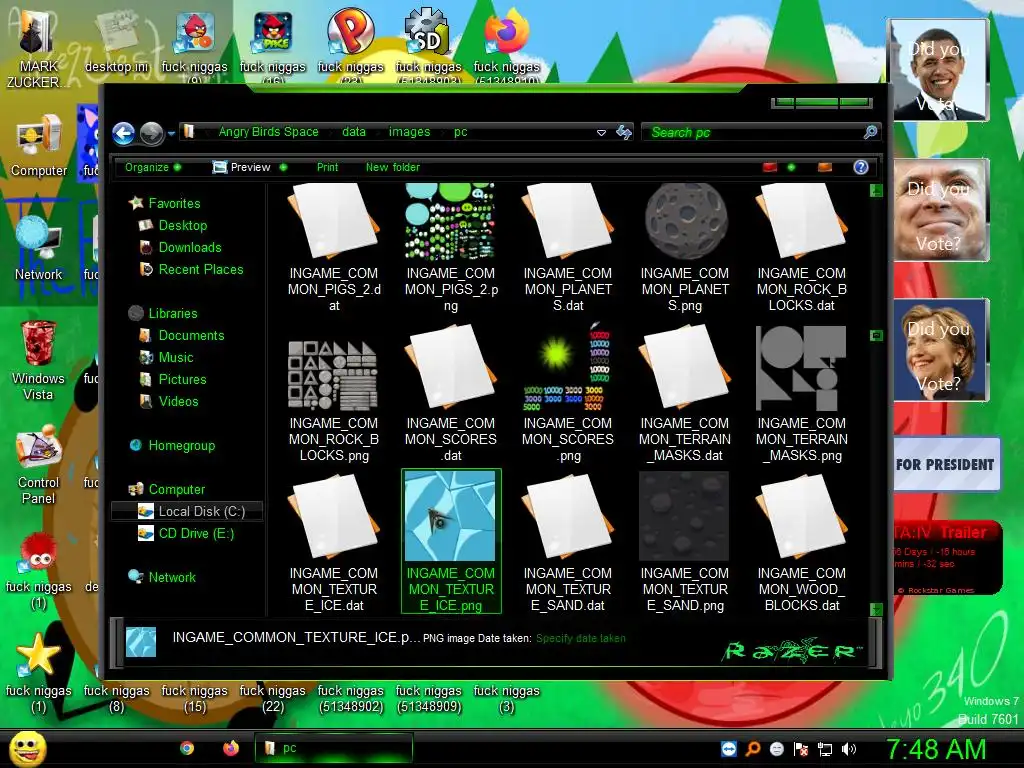Click the file list scroll-down arrow
The width and height of the screenshot is (1024, 768).
coord(876,609)
